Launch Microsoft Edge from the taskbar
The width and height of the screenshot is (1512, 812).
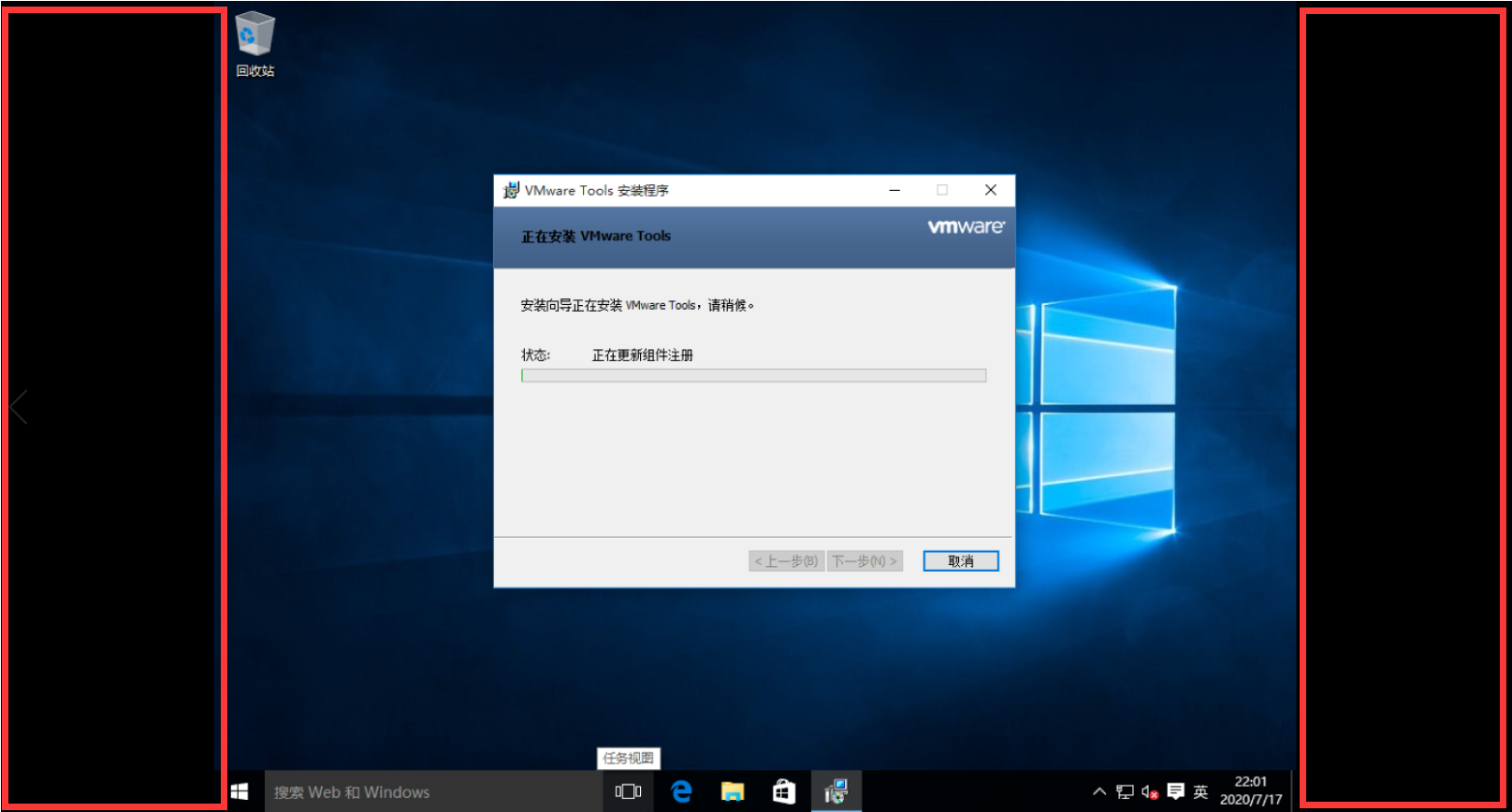pos(682,791)
